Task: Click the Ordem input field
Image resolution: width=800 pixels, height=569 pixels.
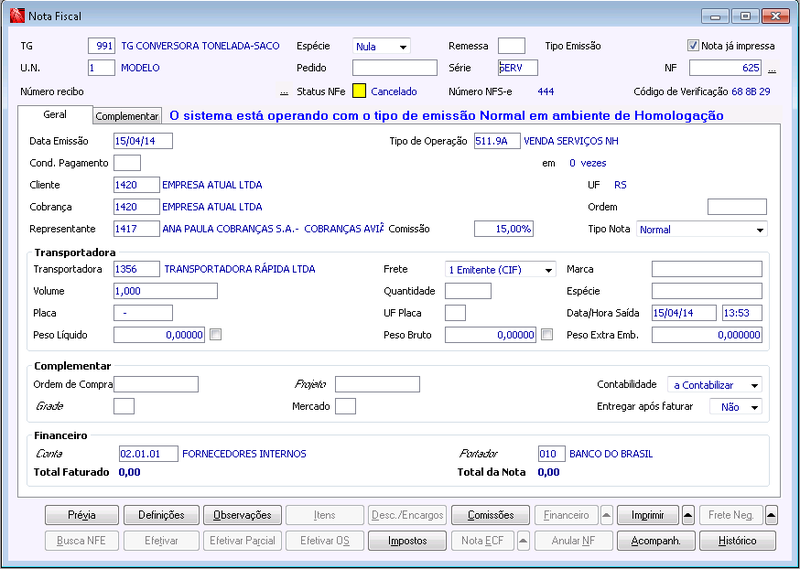Action: point(737,207)
